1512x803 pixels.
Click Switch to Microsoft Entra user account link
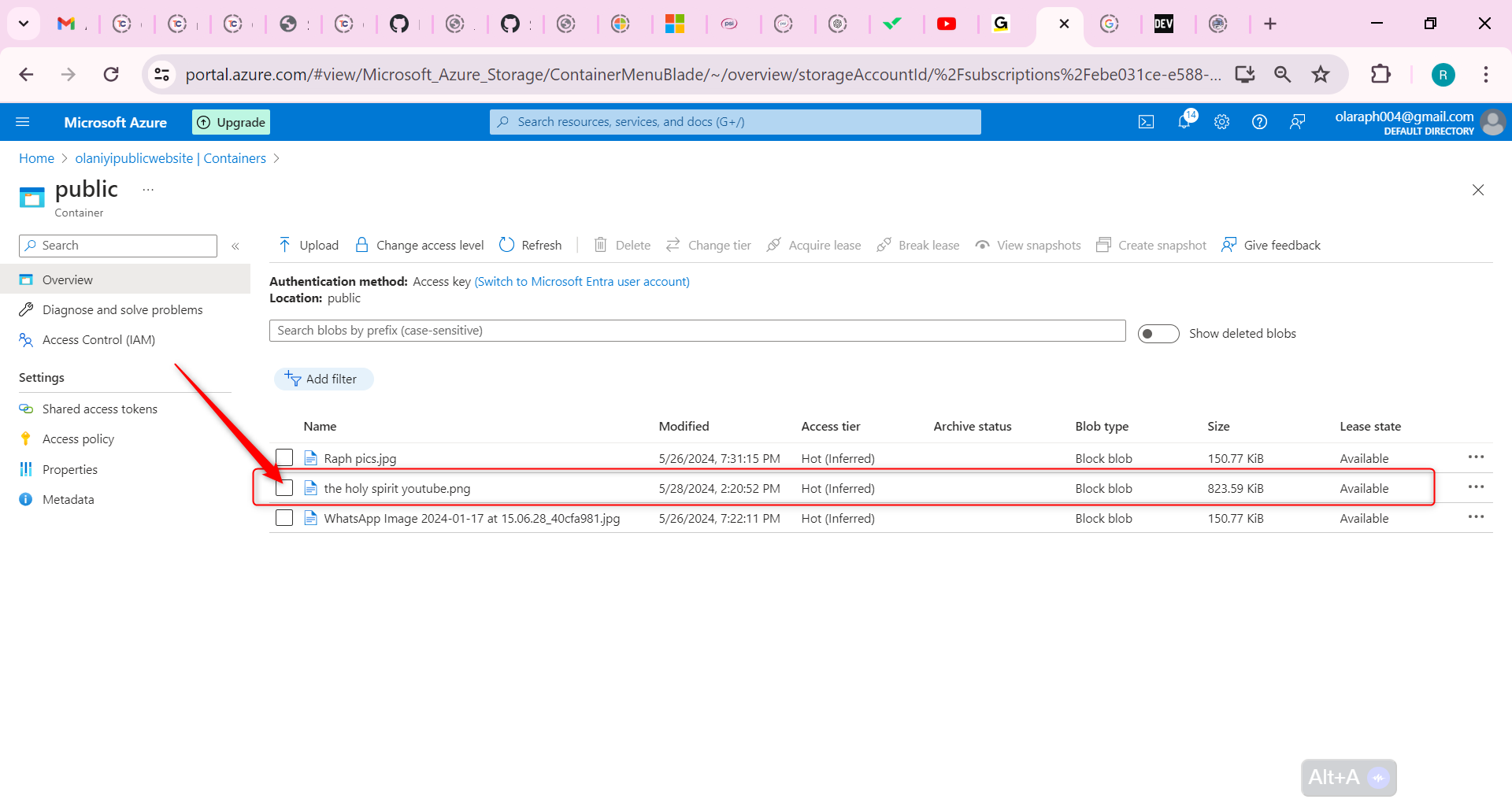pyautogui.click(x=582, y=282)
